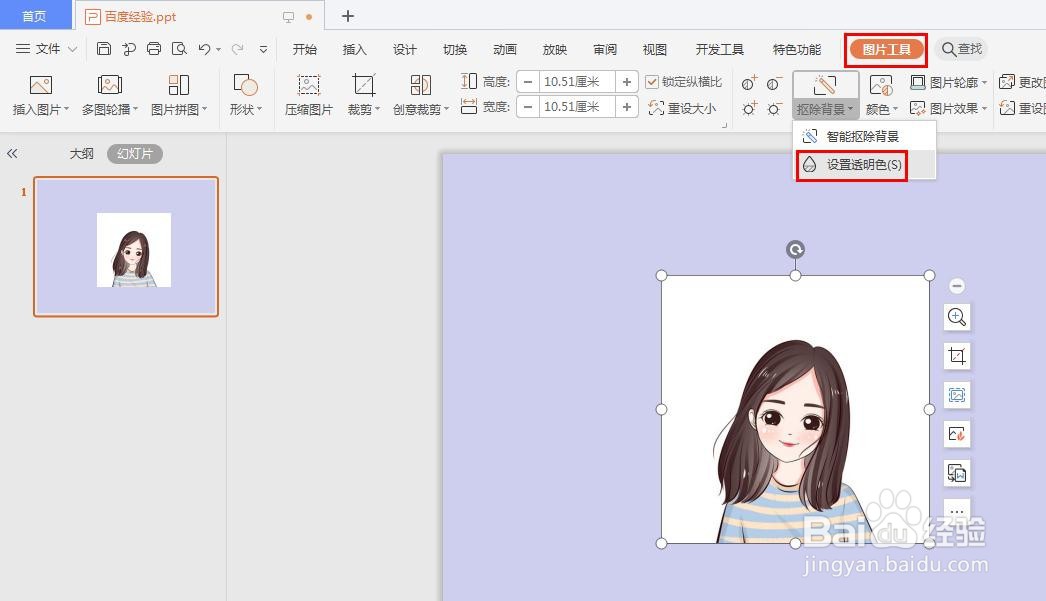Open the 插入图片 insert picture tool

click(x=40, y=94)
